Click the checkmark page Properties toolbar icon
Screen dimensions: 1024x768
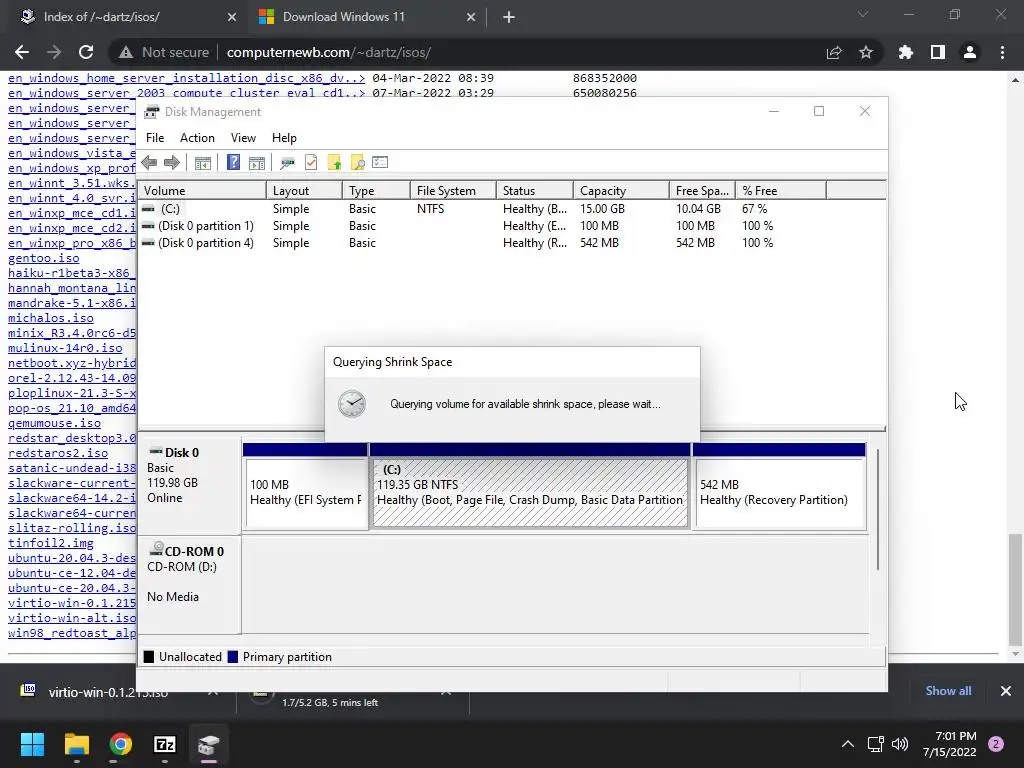pyautogui.click(x=311, y=163)
